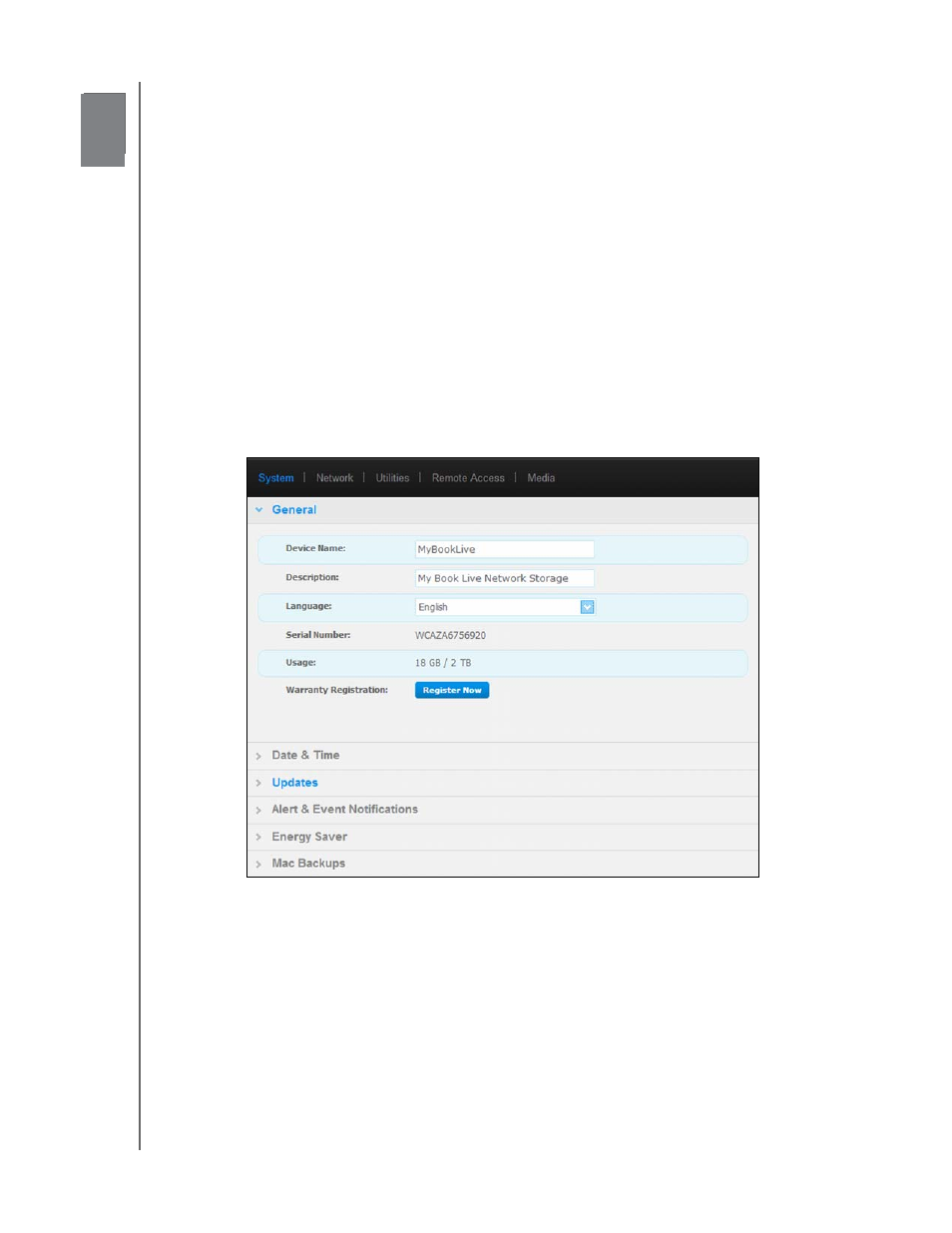Open the Energy Saver section title

pos(309,837)
